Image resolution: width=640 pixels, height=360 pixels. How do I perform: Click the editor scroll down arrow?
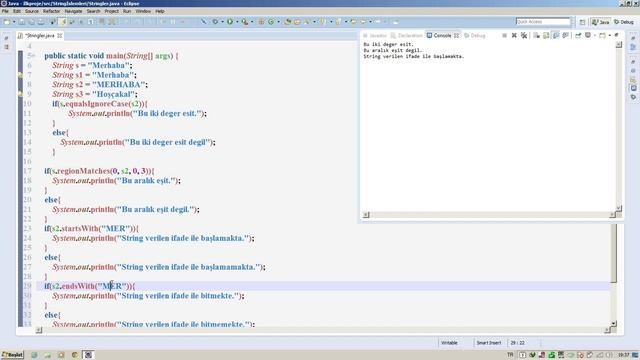tap(613, 323)
